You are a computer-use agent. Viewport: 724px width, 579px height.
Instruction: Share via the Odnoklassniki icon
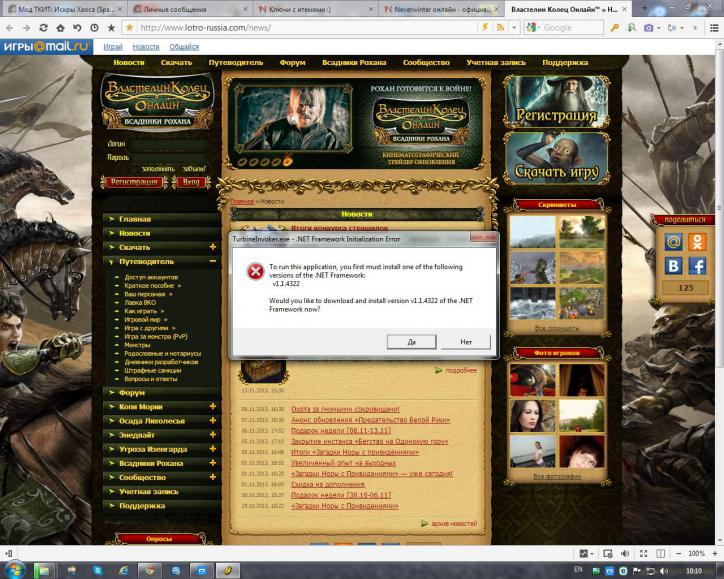[x=697, y=241]
